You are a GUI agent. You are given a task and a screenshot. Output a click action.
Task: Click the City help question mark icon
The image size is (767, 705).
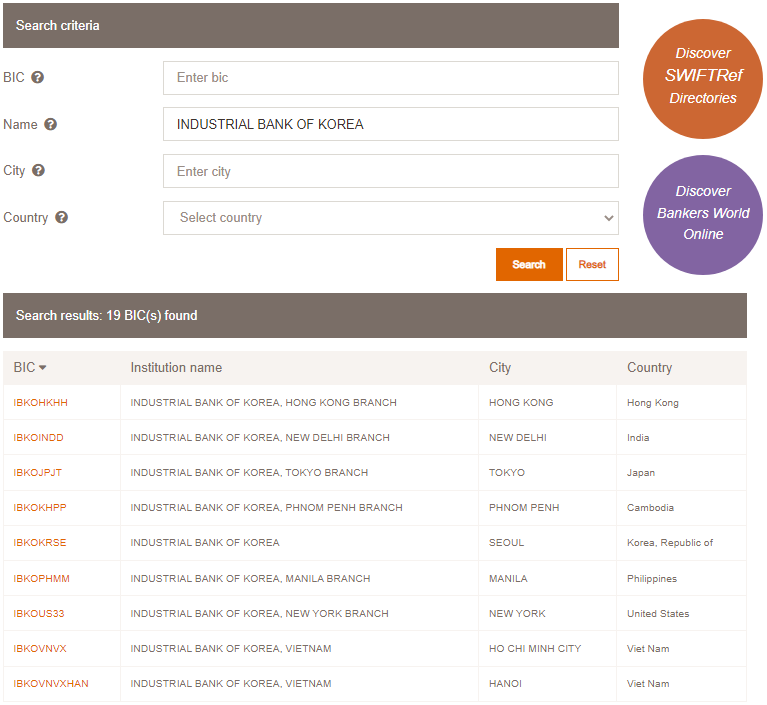(38, 170)
